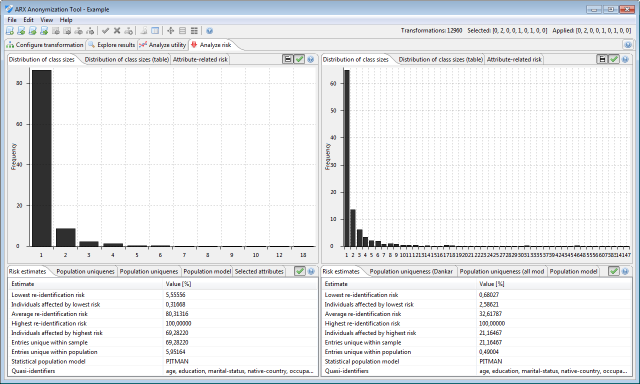Toggle the green check on the right chart header
The image size is (640, 384).
click(613, 59)
